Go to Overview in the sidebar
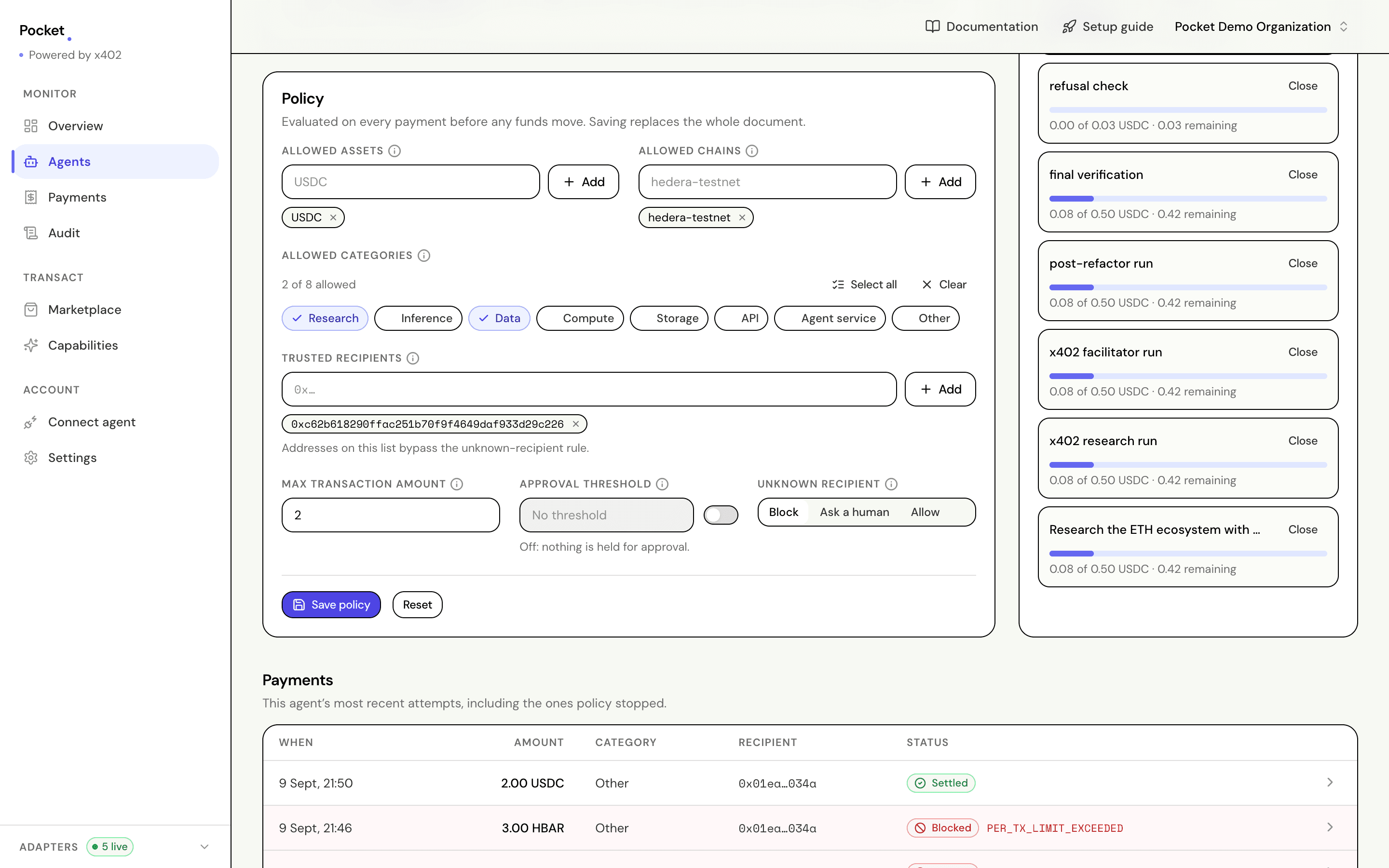 pyautogui.click(x=115, y=126)
